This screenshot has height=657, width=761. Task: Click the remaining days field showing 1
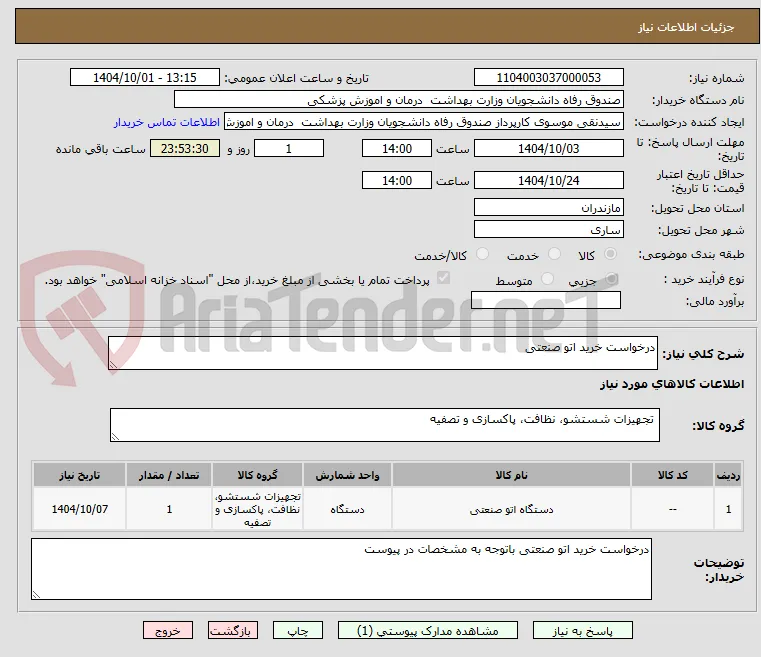289,148
